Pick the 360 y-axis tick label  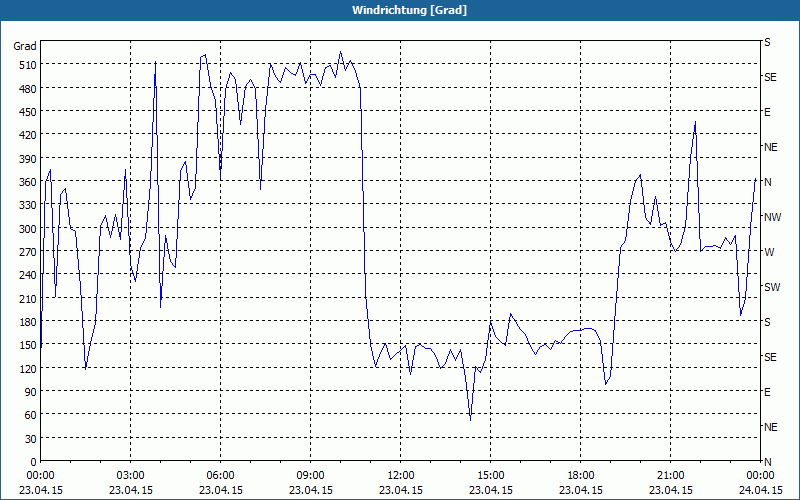28,182
